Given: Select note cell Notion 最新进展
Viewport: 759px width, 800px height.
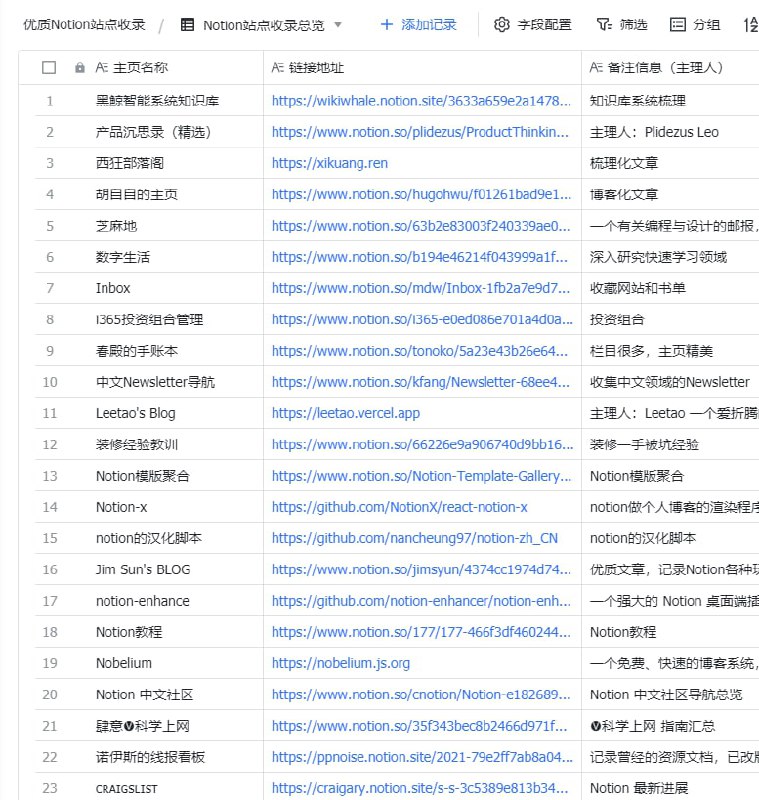Looking at the screenshot, I should click(639, 788).
